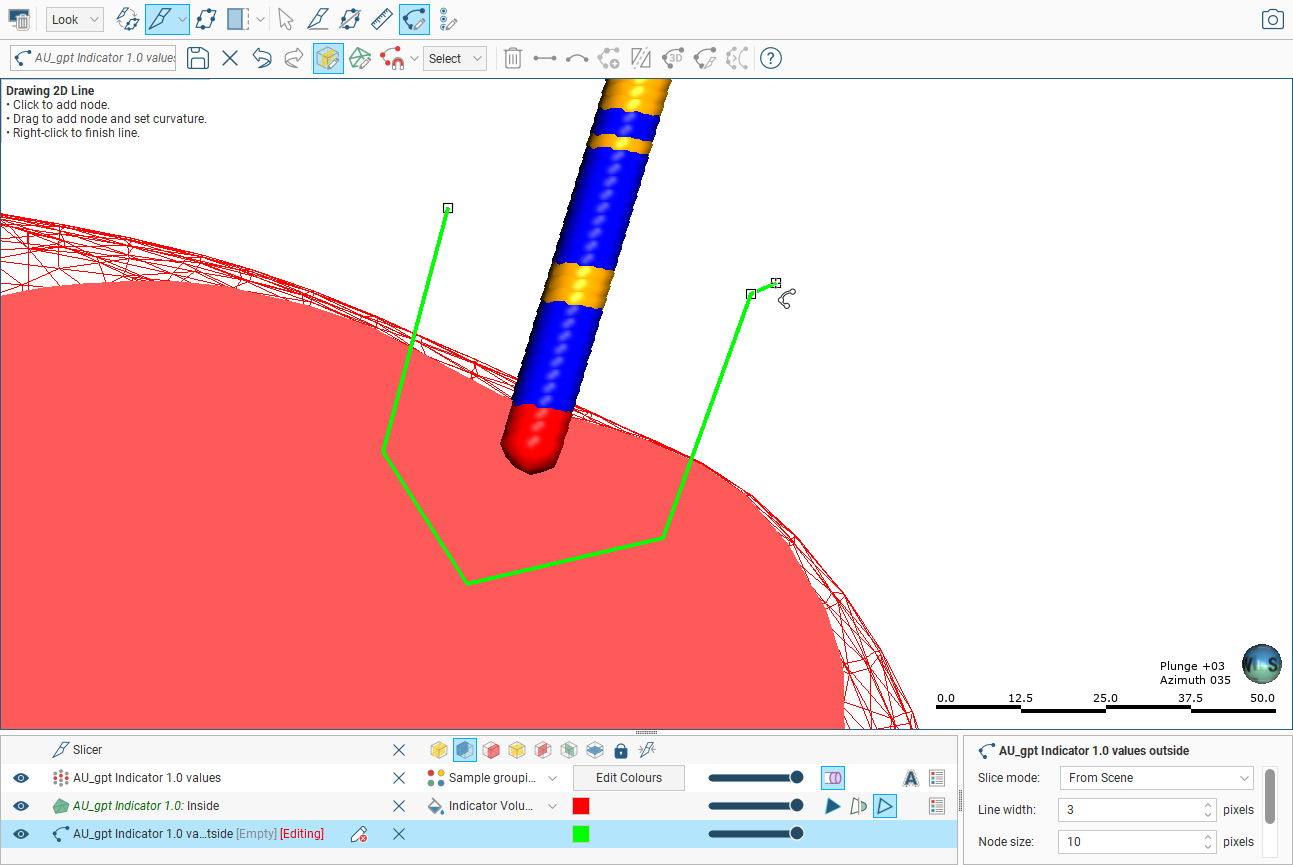This screenshot has width=1293, height=865.
Task: Open the Select dropdown in editing toolbar
Action: pyautogui.click(x=454, y=58)
